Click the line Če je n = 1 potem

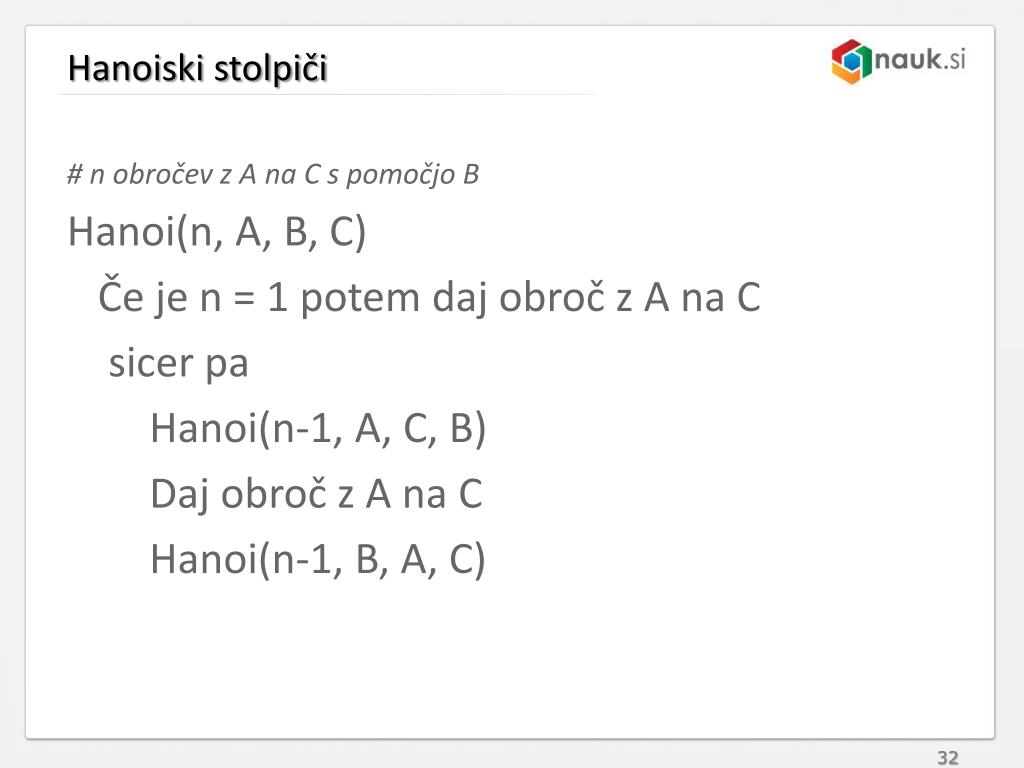pos(429,298)
